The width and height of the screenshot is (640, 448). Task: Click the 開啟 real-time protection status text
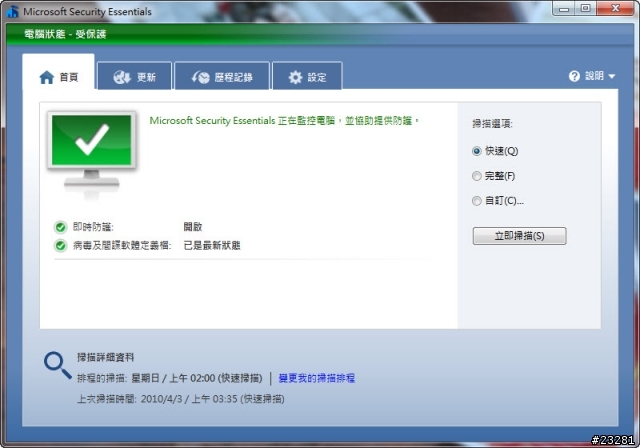[x=193, y=227]
